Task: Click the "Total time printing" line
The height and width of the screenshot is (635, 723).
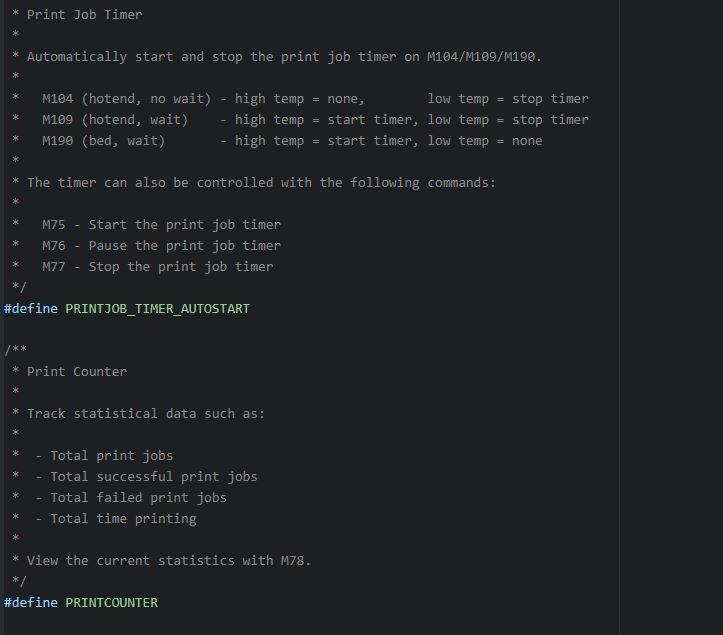Action: (123, 518)
